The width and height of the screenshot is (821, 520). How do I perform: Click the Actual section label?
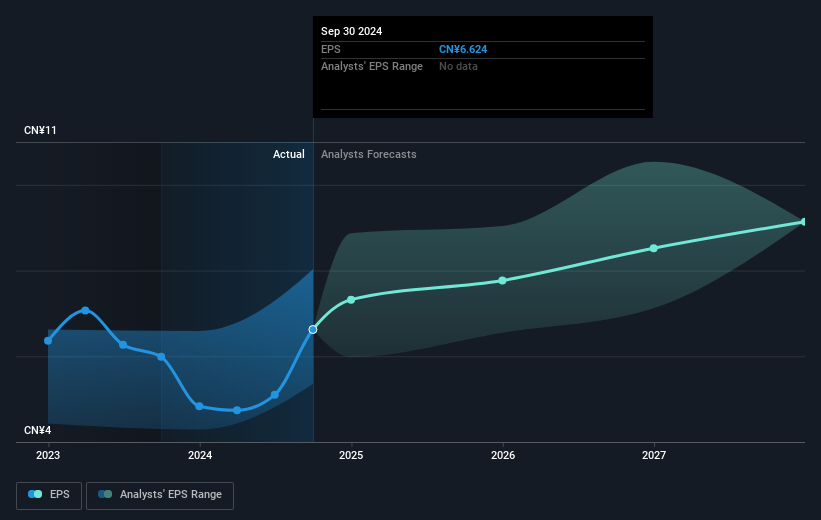(289, 154)
